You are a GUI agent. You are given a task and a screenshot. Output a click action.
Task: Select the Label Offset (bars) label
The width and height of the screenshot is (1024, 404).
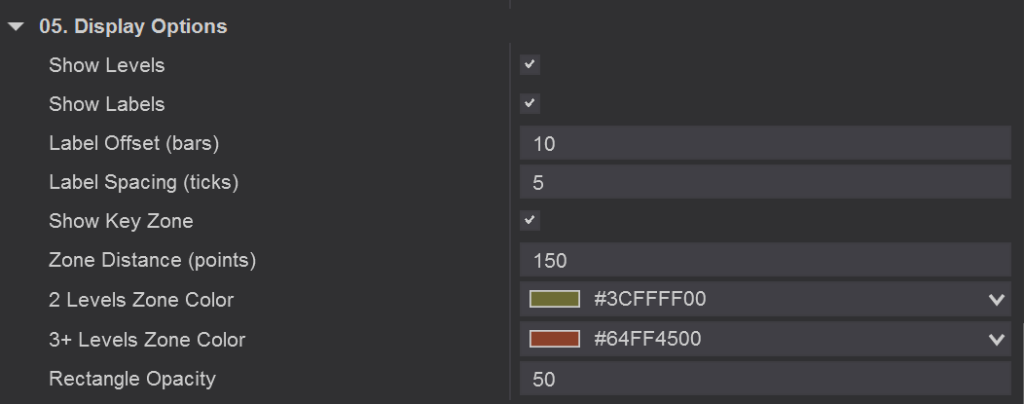click(x=134, y=143)
